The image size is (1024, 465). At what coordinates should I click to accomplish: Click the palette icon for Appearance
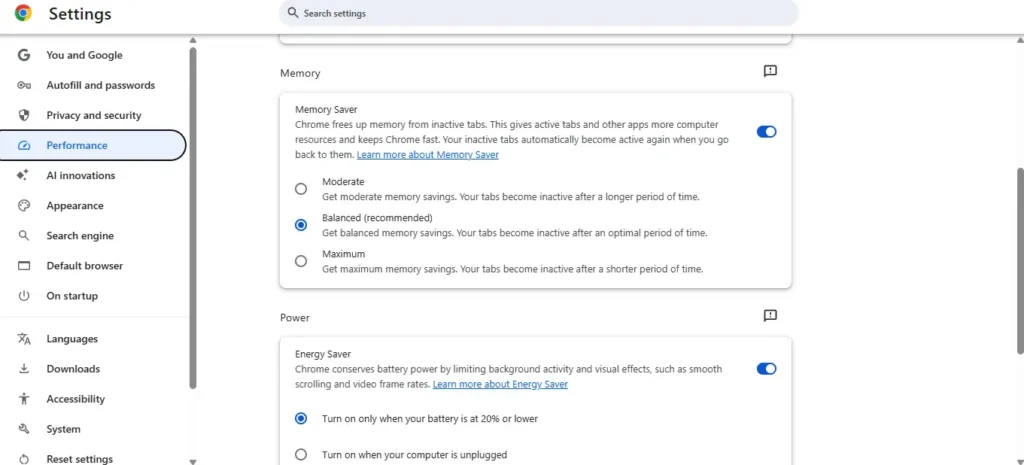pos(24,205)
